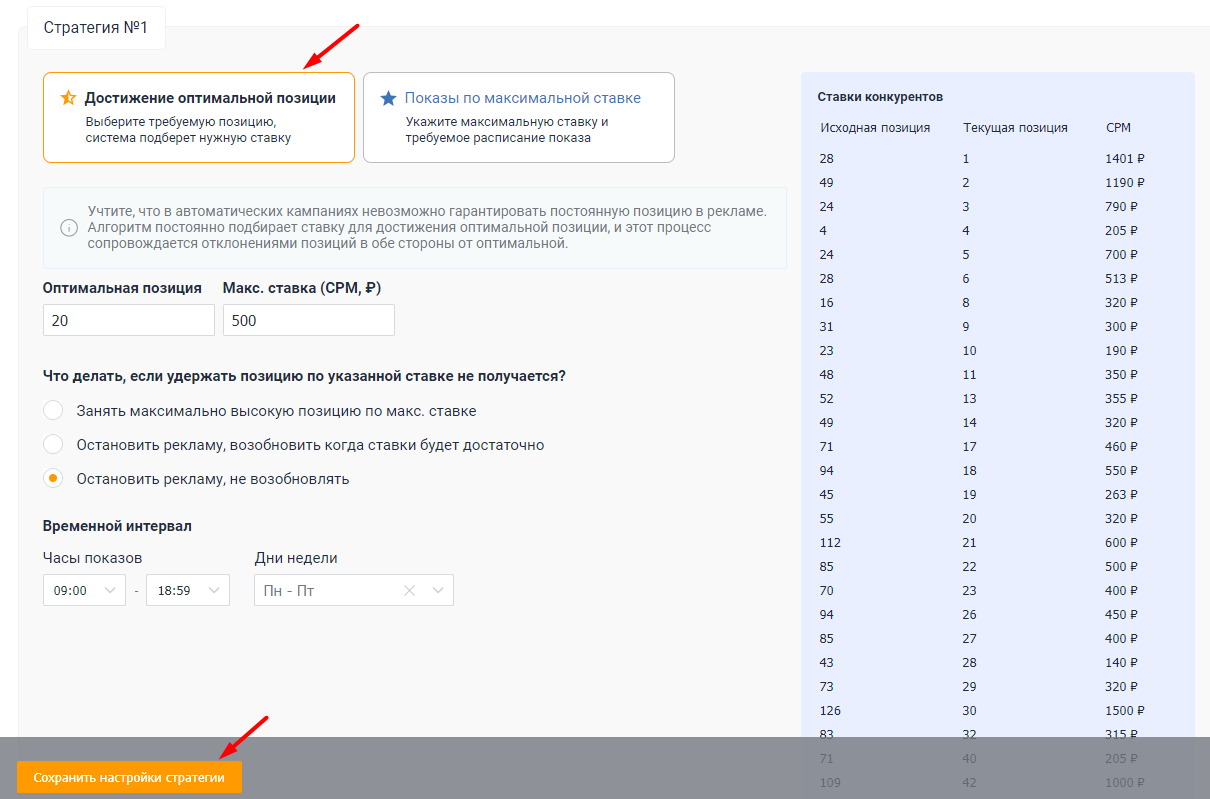Select 'Остановить рекламу, возобновить когда' radio option

pos(53,445)
